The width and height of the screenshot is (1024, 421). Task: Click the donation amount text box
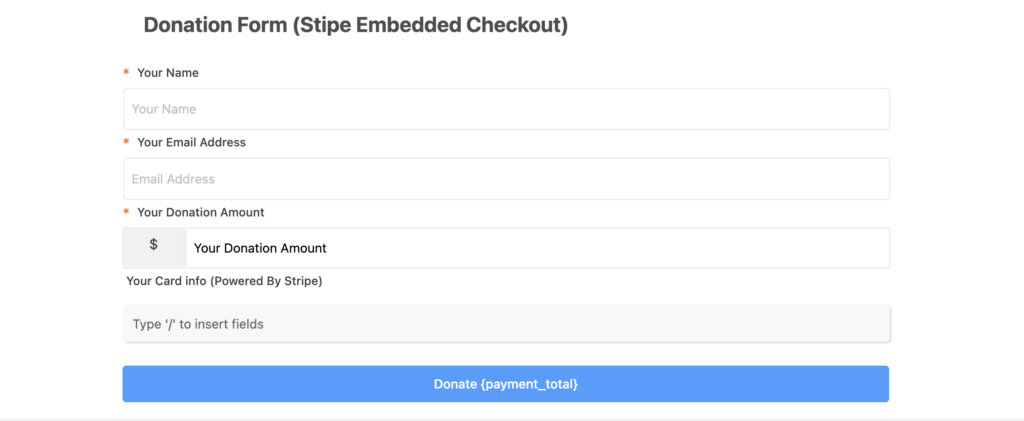coord(537,248)
